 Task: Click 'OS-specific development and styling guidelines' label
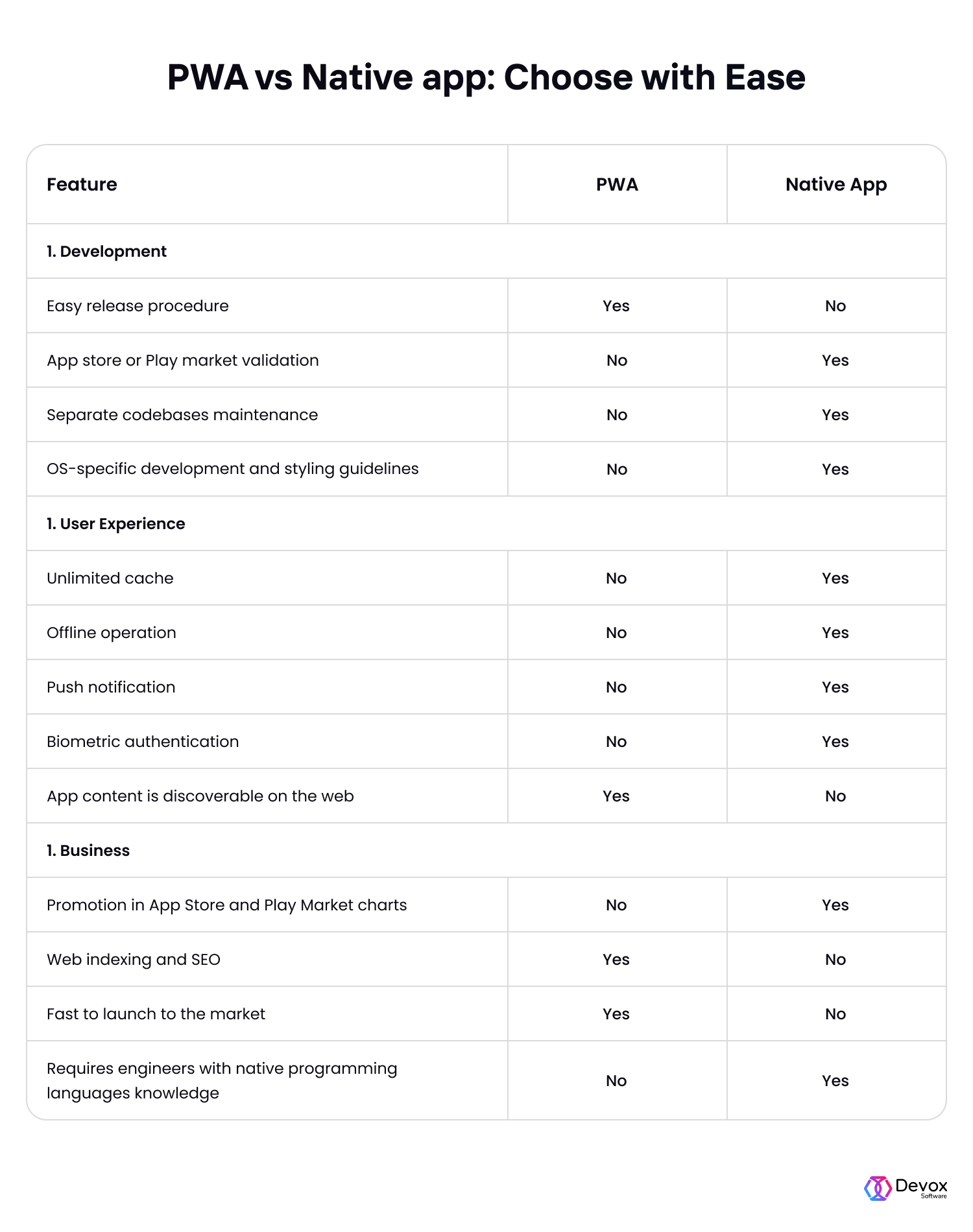(x=233, y=469)
